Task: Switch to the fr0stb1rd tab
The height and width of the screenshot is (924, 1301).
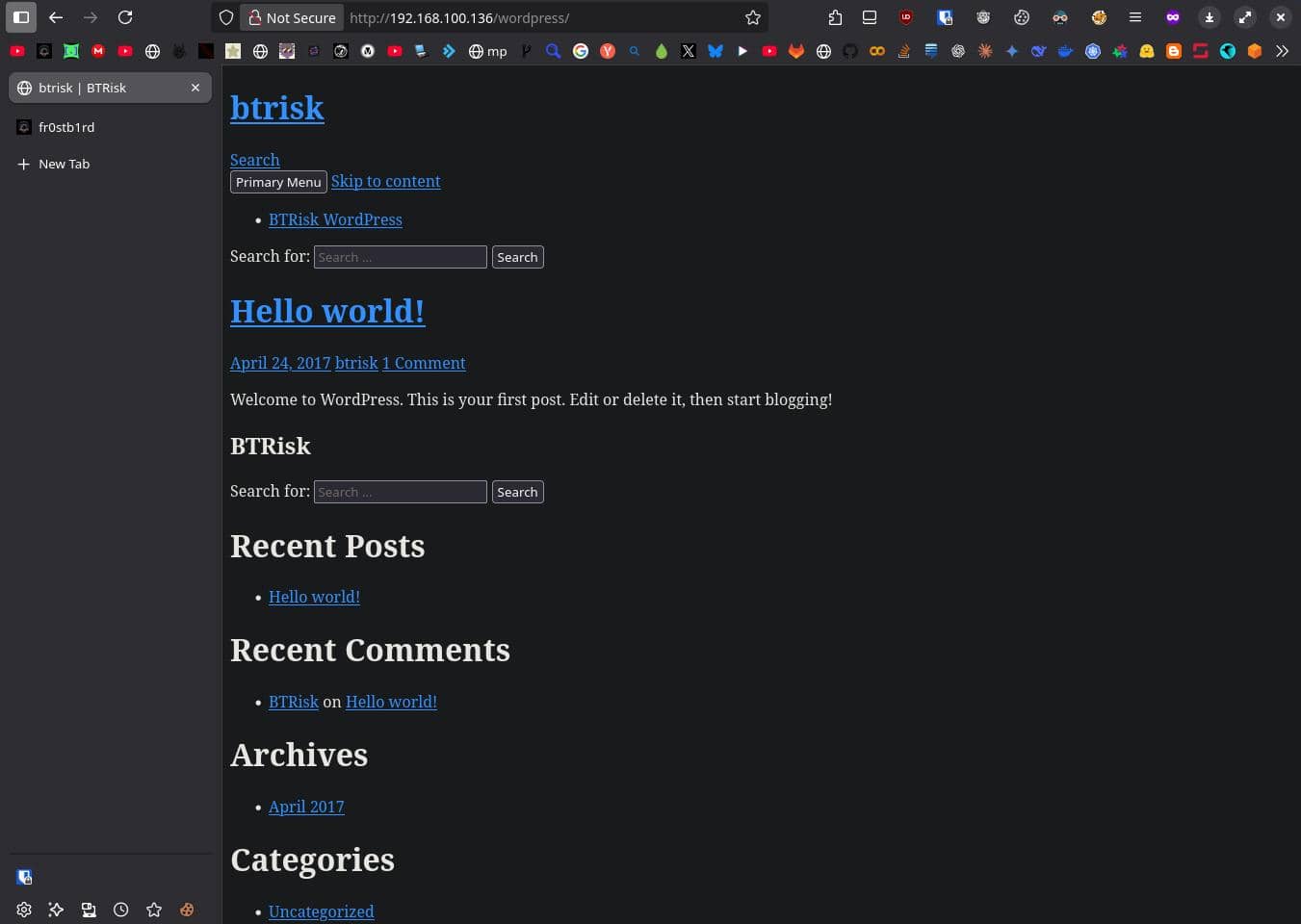Action: [x=66, y=127]
